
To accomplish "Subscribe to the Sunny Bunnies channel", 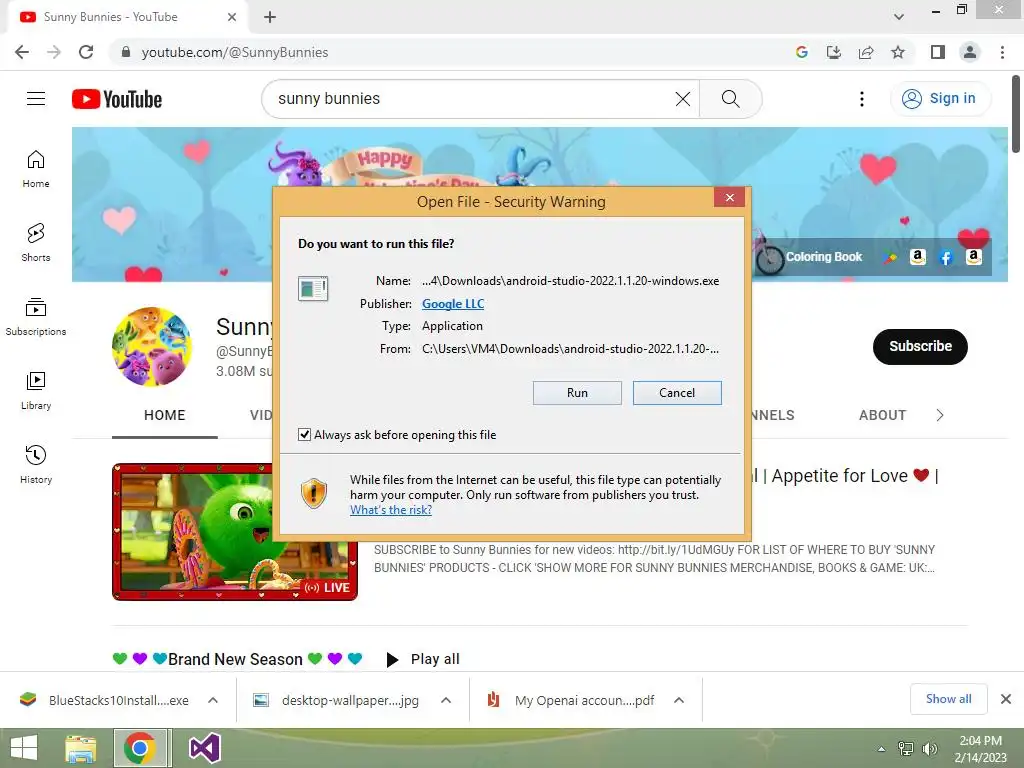I will (920, 346).
